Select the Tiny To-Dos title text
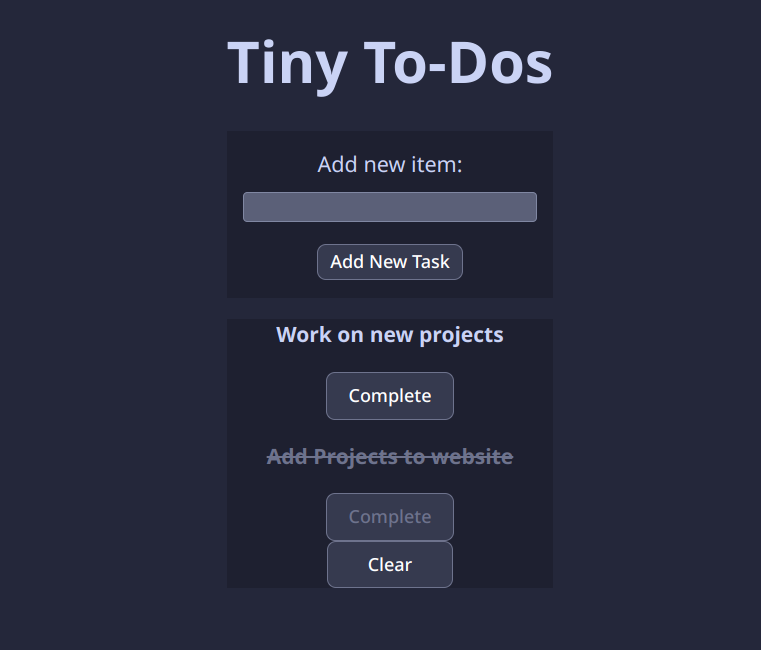This screenshot has height=650, width=761. point(390,64)
